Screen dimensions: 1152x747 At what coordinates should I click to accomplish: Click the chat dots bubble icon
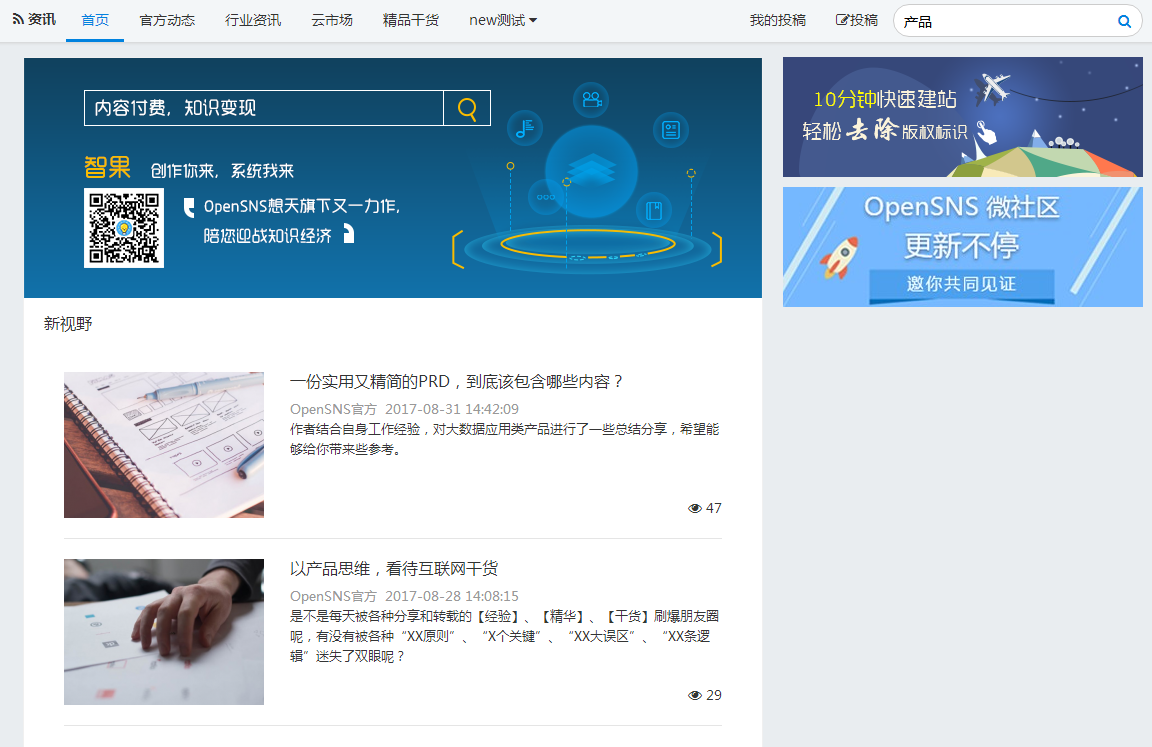[546, 197]
